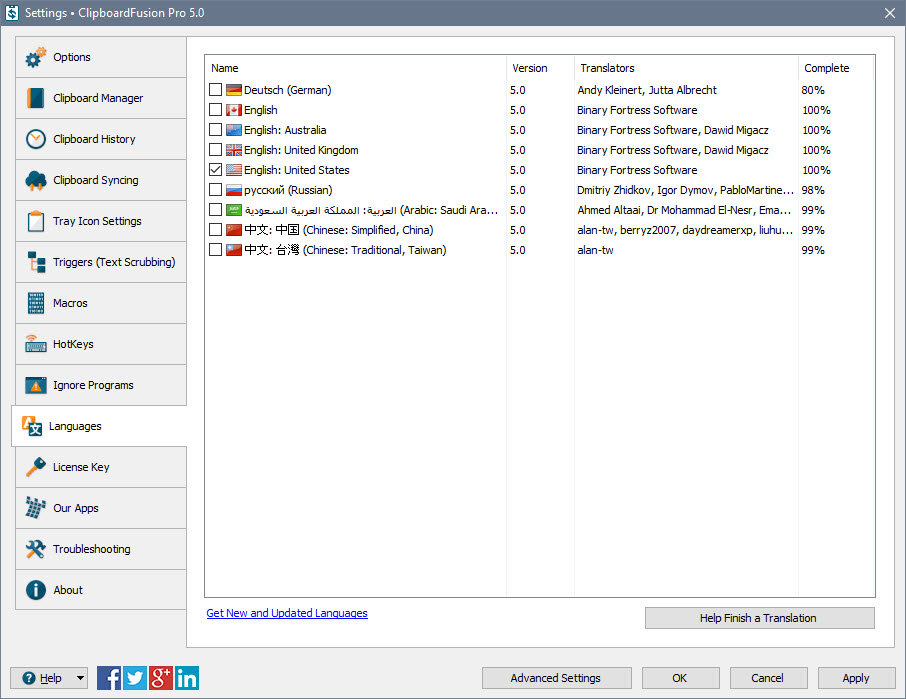Click the Cancel button
The image size is (906, 699).
click(768, 678)
